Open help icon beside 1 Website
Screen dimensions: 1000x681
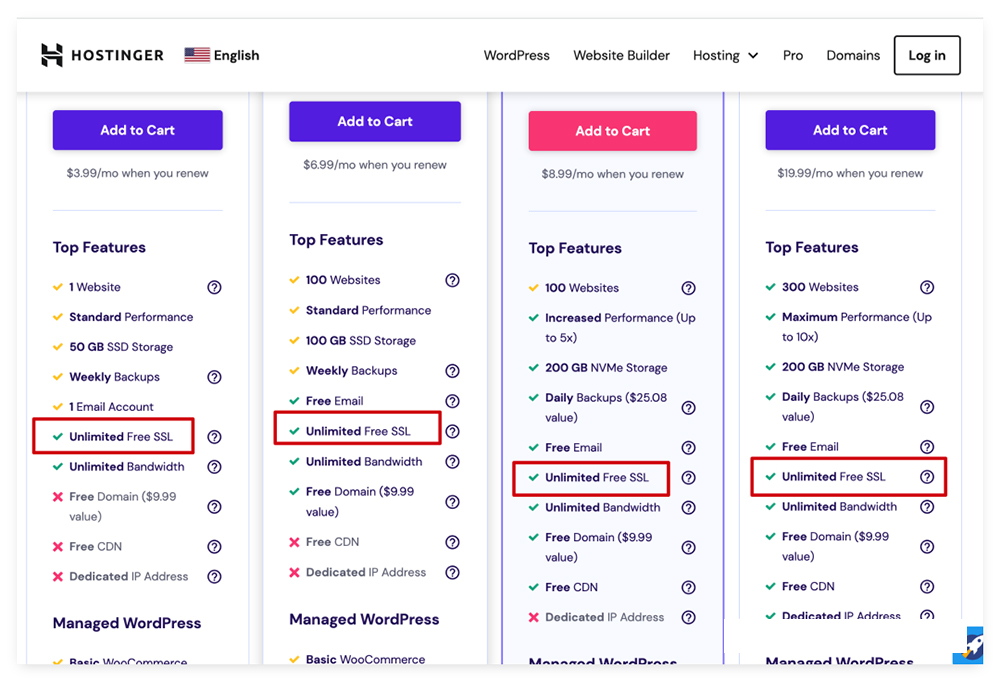click(214, 288)
